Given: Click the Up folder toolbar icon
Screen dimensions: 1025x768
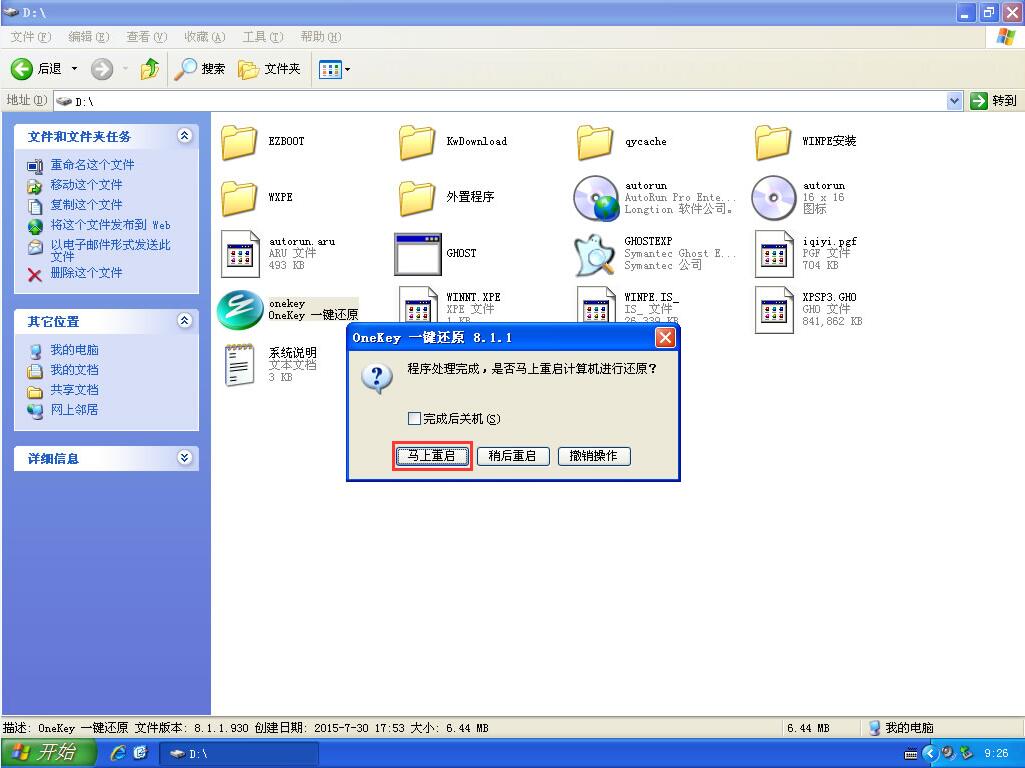Looking at the screenshot, I should click(150, 69).
